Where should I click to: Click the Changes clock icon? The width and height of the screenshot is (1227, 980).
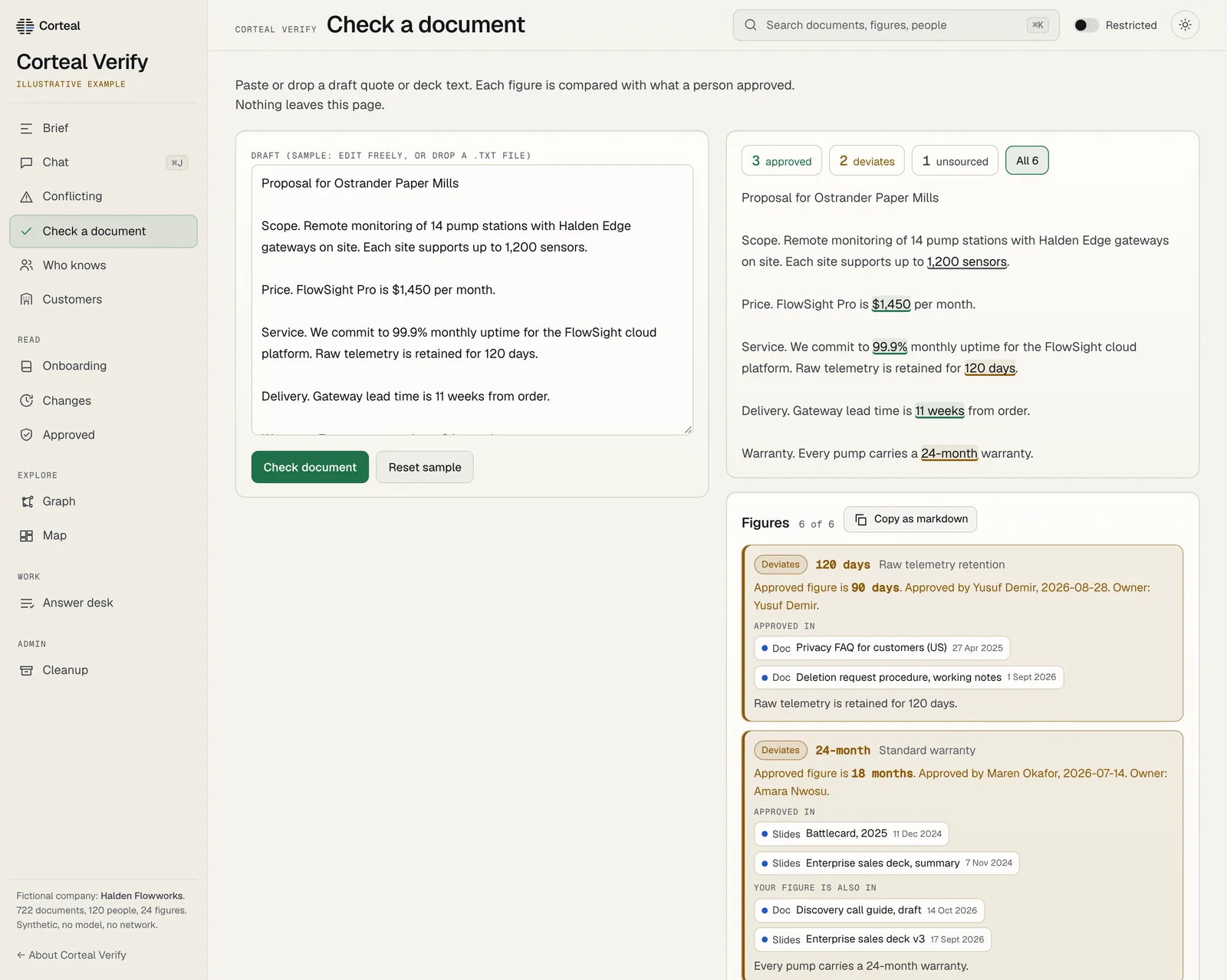tap(26, 401)
